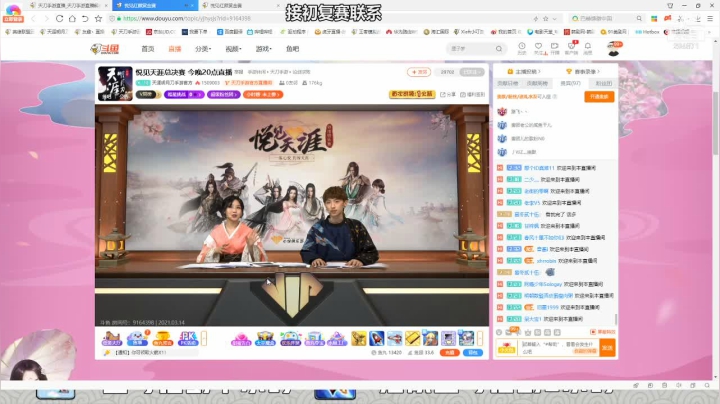Screen dimensions: 720x404
Task: Open the 首页 navigation item
Action: [147, 49]
